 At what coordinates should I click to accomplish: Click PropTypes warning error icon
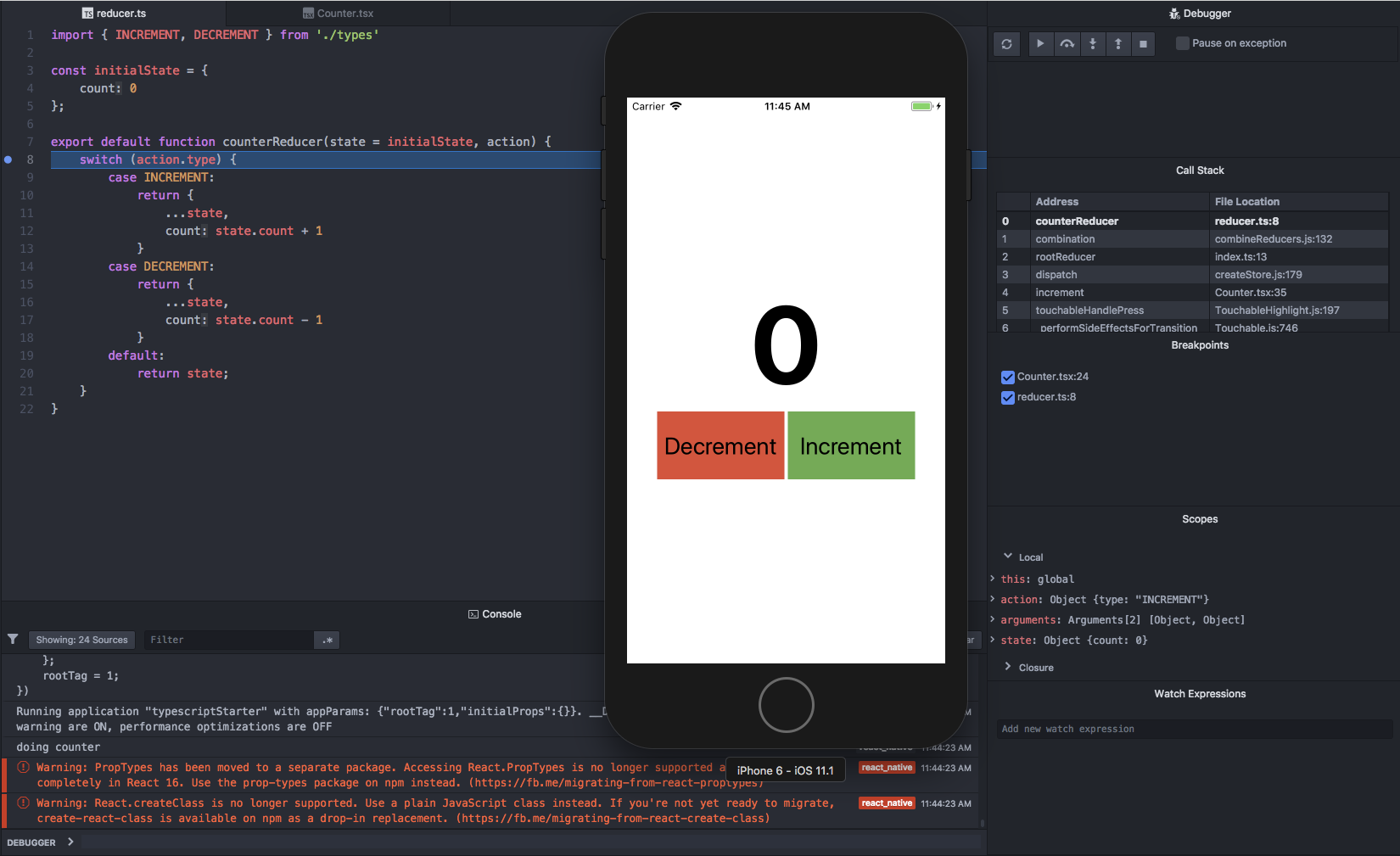[23, 767]
